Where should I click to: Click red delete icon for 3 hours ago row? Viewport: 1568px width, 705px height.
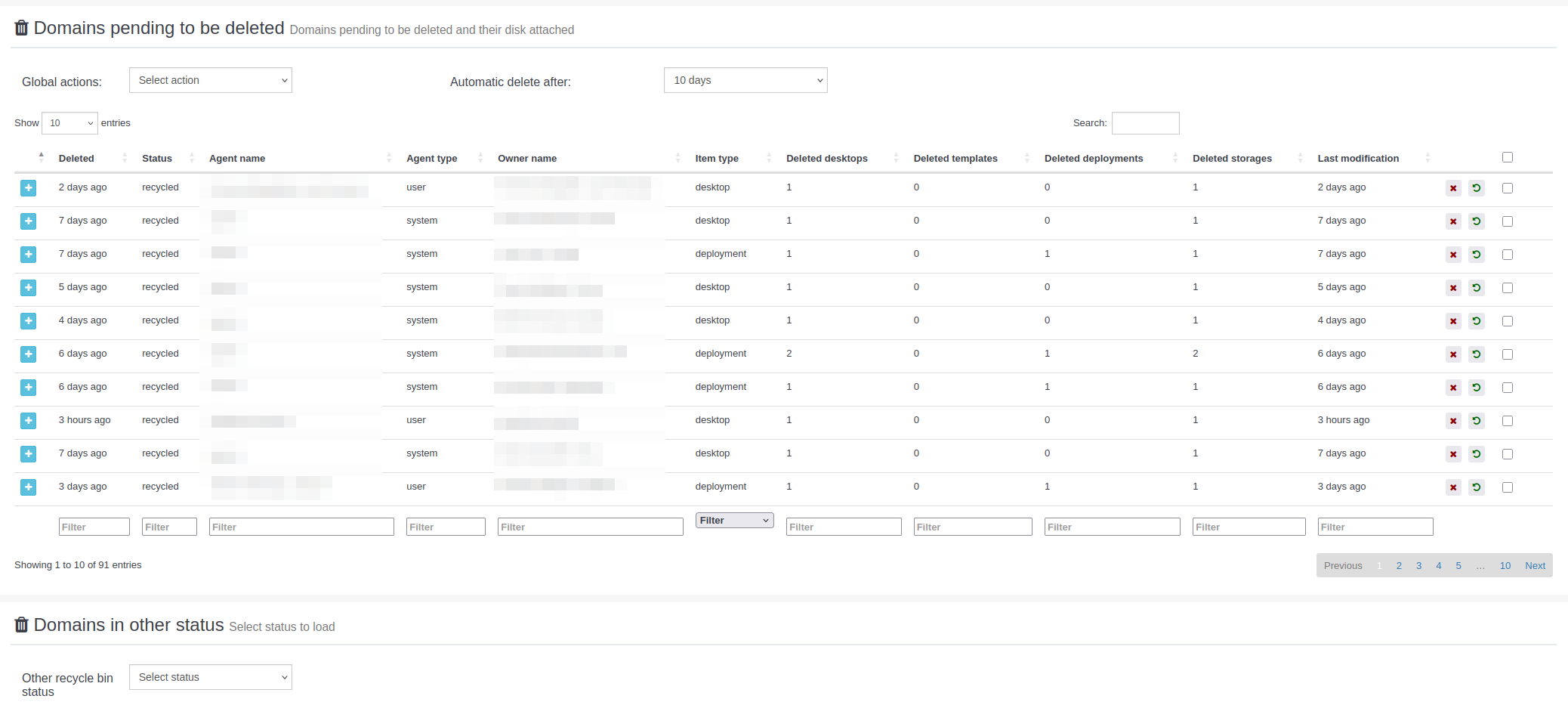tap(1453, 421)
